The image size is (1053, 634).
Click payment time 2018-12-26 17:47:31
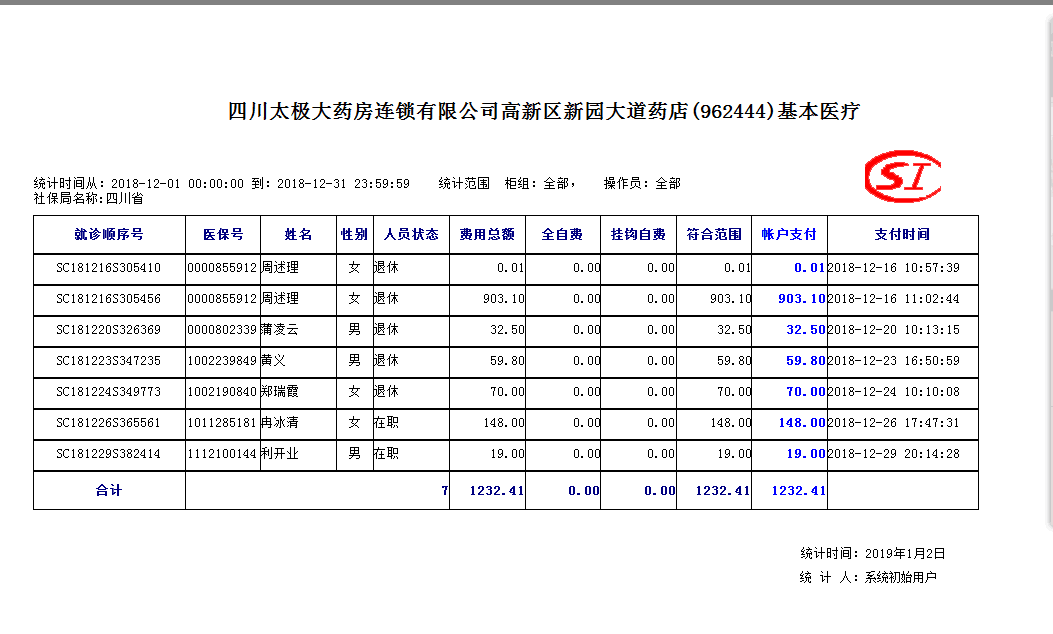[x=894, y=422]
